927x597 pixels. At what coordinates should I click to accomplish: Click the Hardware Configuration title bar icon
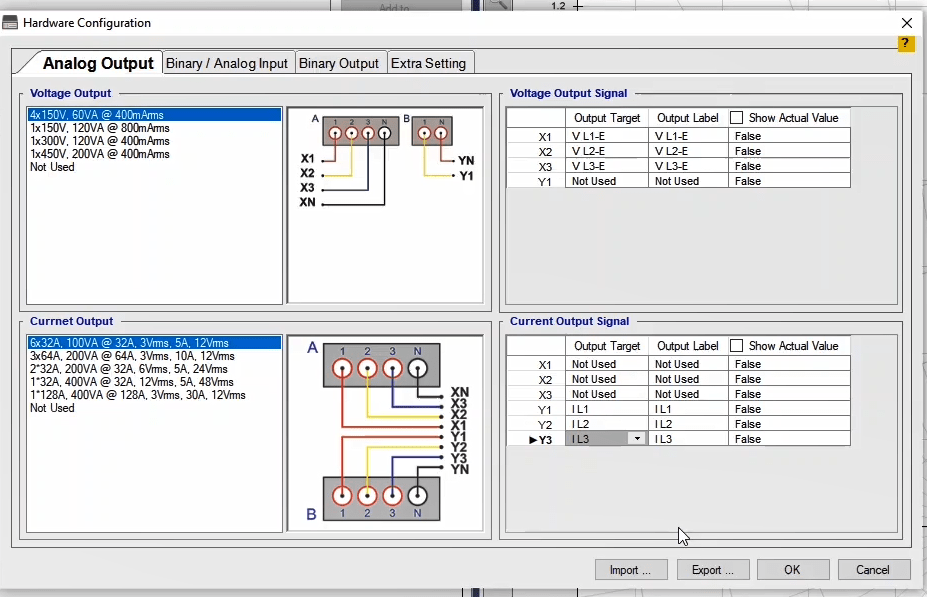point(11,22)
